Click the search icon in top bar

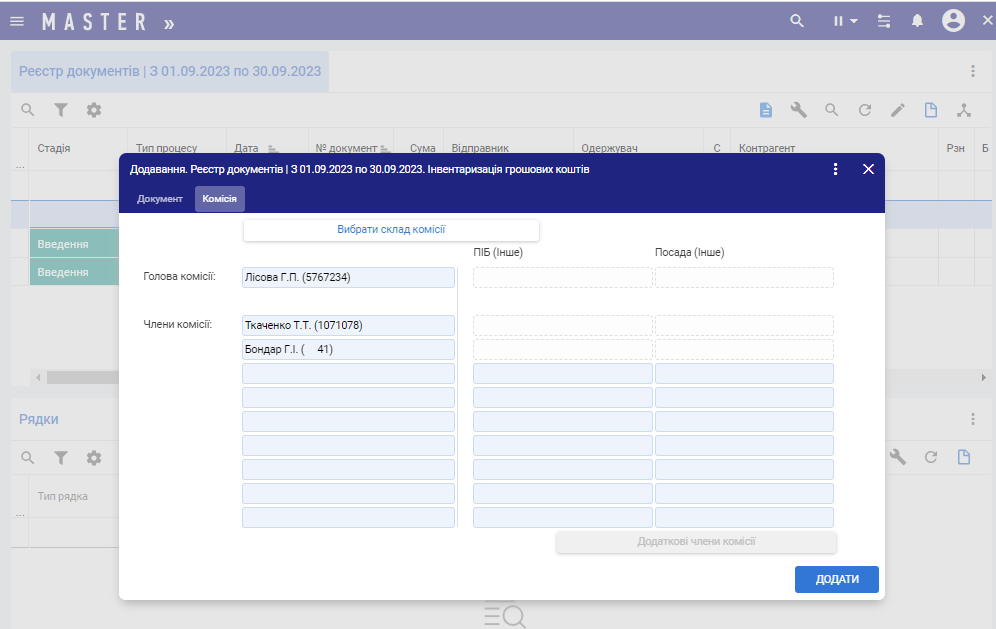coord(797,21)
